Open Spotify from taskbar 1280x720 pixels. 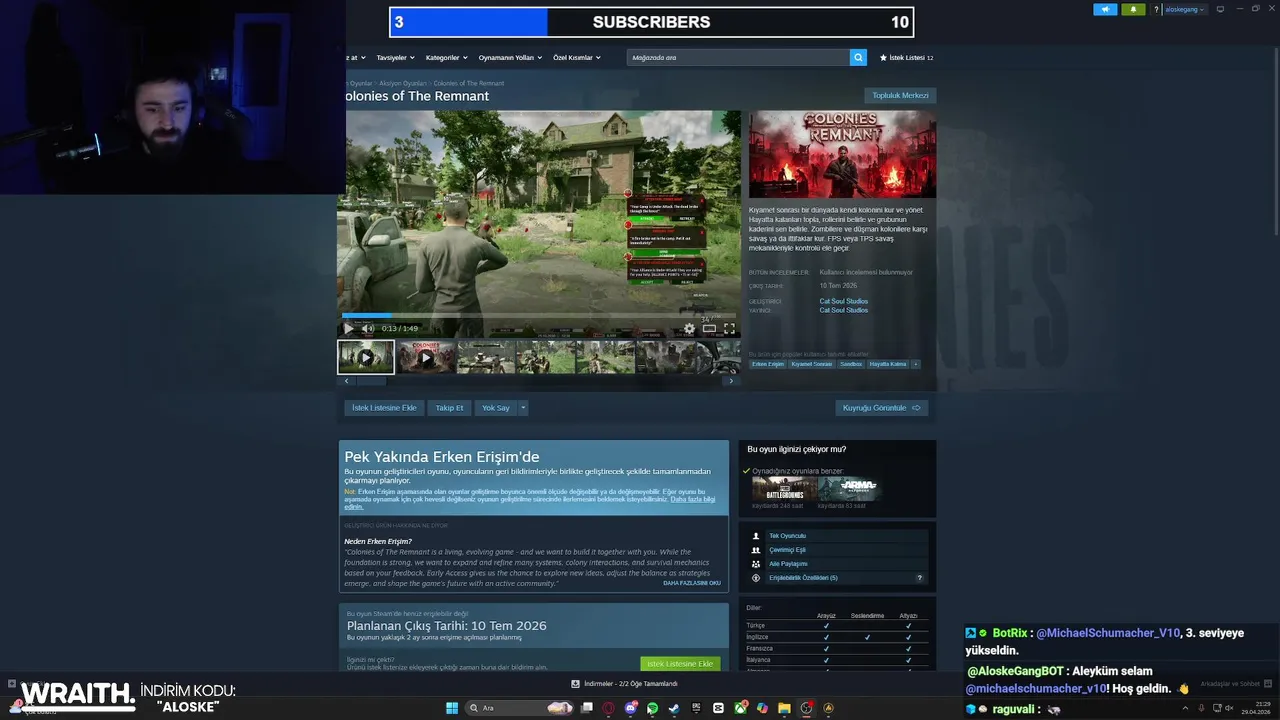click(652, 708)
